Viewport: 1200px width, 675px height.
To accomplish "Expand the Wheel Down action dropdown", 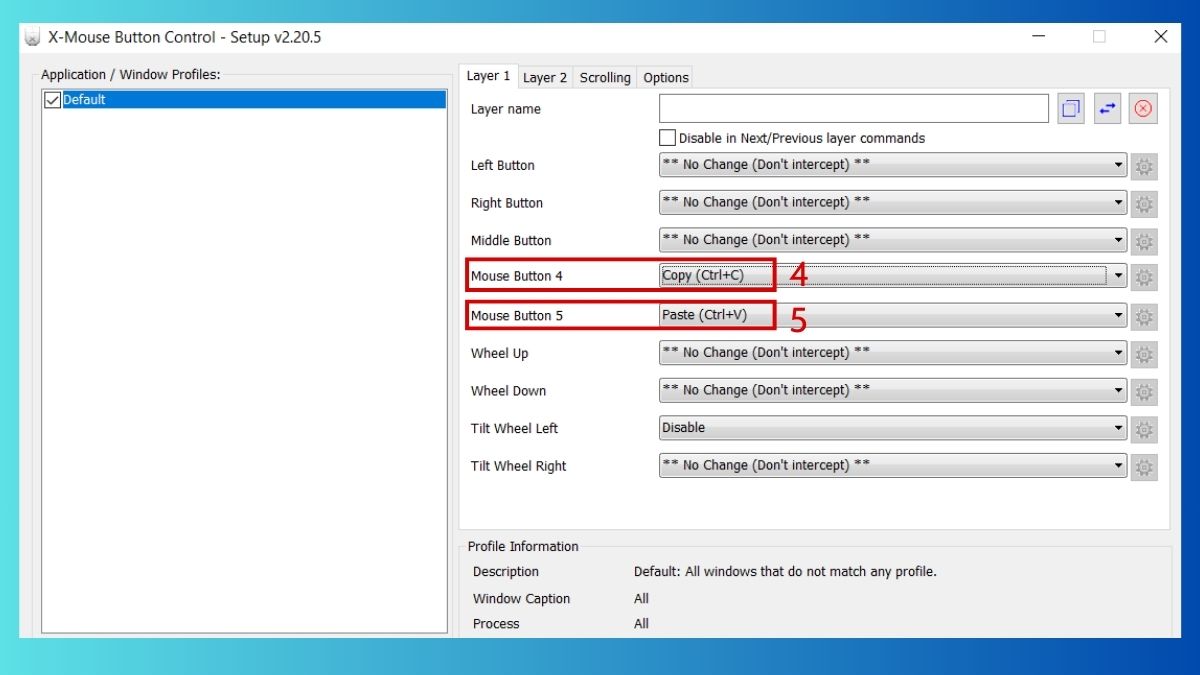I will [x=893, y=390].
